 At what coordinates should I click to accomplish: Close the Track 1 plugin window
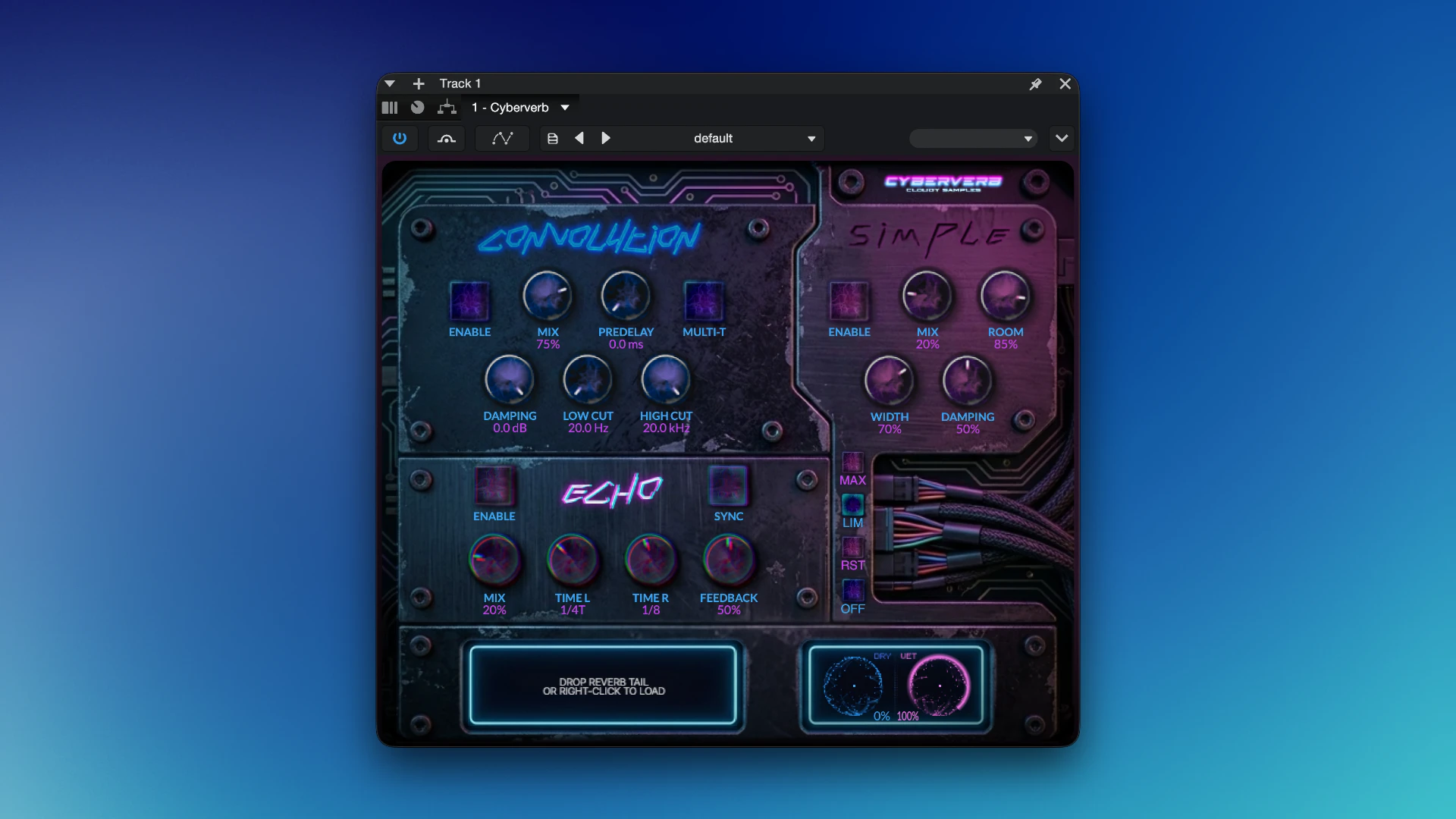pos(1065,83)
